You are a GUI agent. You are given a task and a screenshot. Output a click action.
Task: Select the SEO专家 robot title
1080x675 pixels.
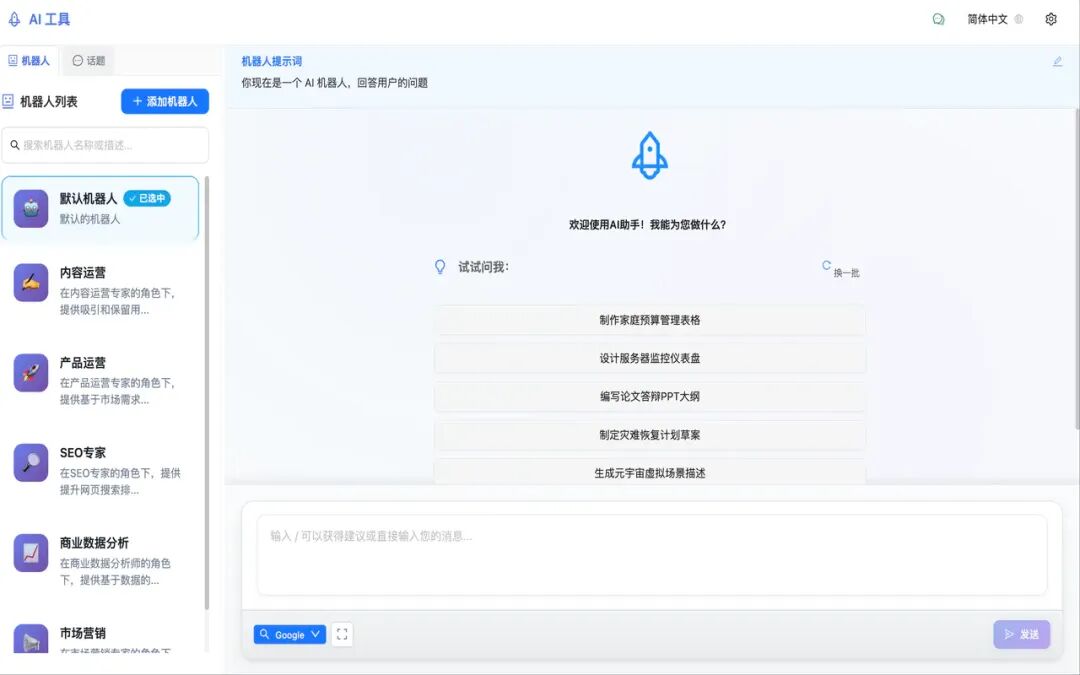point(83,453)
